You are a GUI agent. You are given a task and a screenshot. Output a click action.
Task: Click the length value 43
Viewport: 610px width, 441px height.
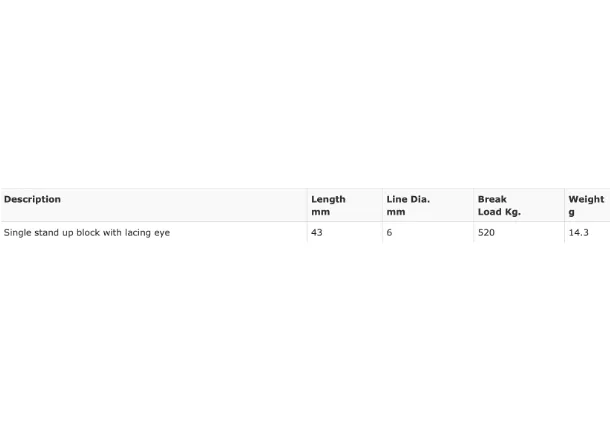[x=317, y=233]
